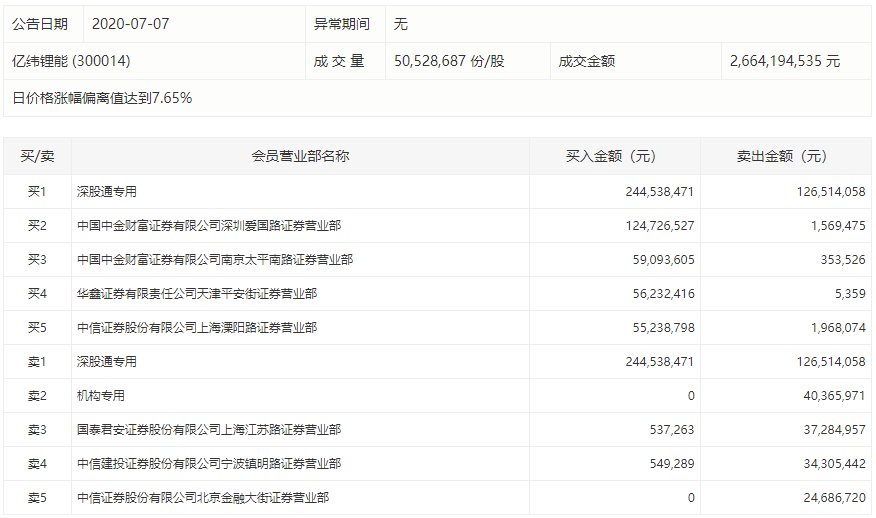Click the 买2 row label
Screen dimensions: 876x518
pos(37,226)
